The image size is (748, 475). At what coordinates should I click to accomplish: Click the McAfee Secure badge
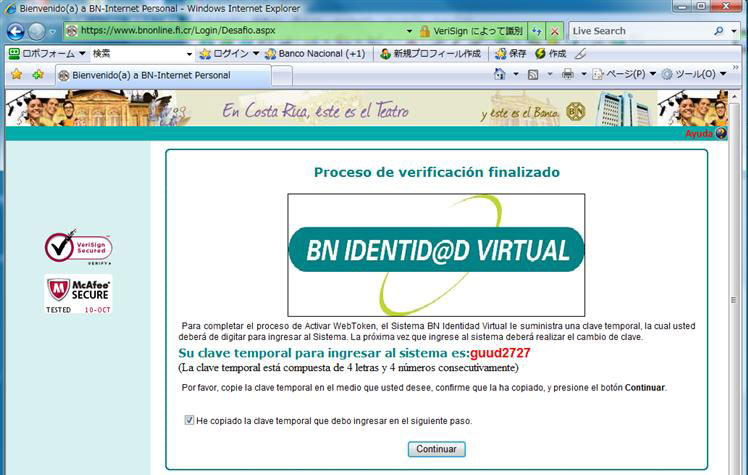[79, 294]
